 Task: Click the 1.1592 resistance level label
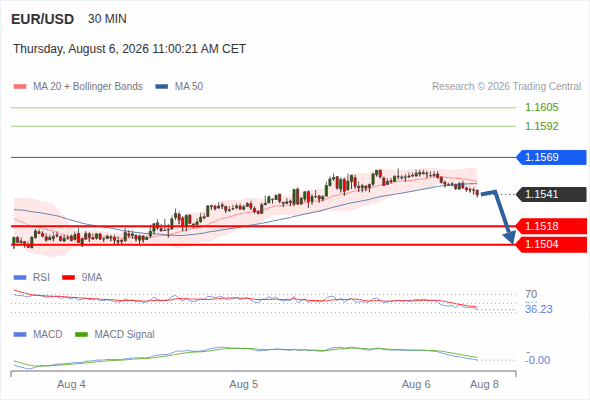coord(541,126)
